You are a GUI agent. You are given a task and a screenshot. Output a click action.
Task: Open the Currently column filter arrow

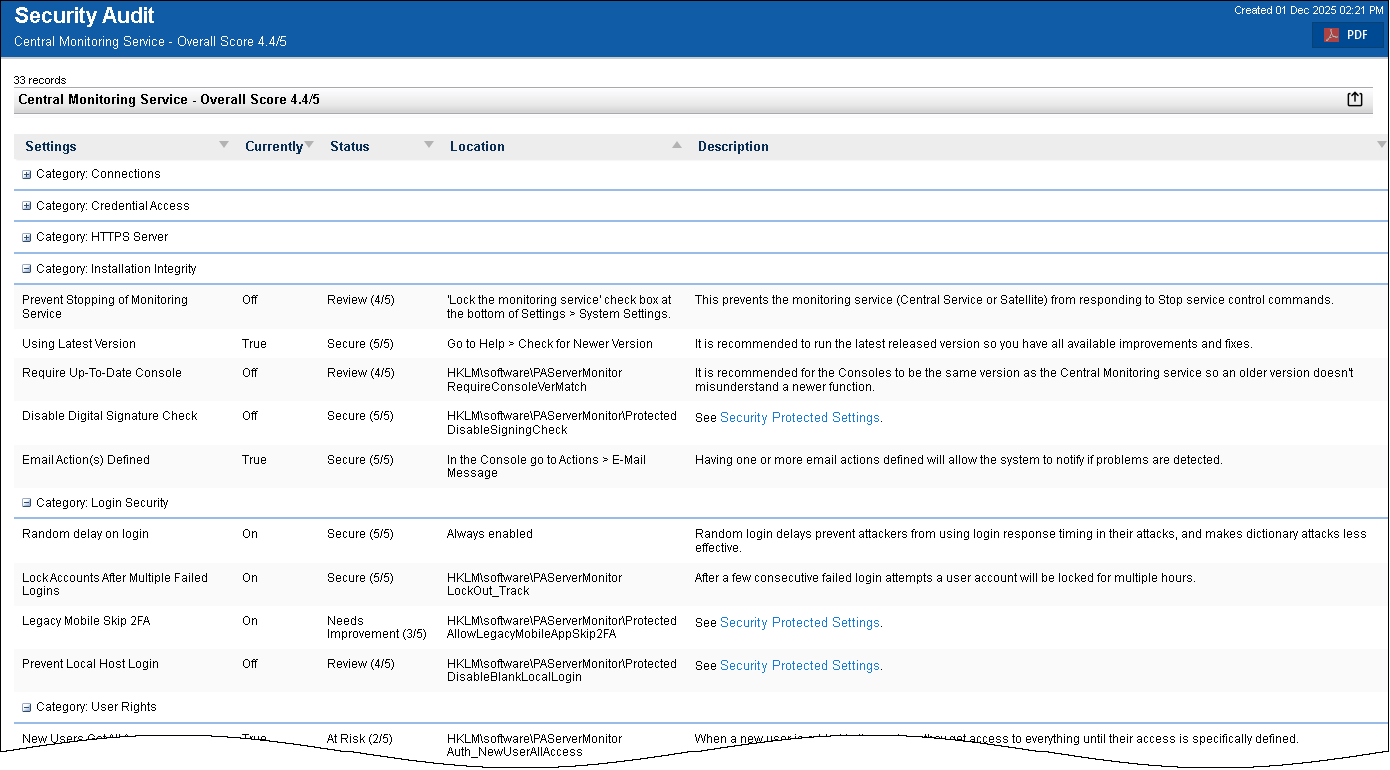coord(309,146)
